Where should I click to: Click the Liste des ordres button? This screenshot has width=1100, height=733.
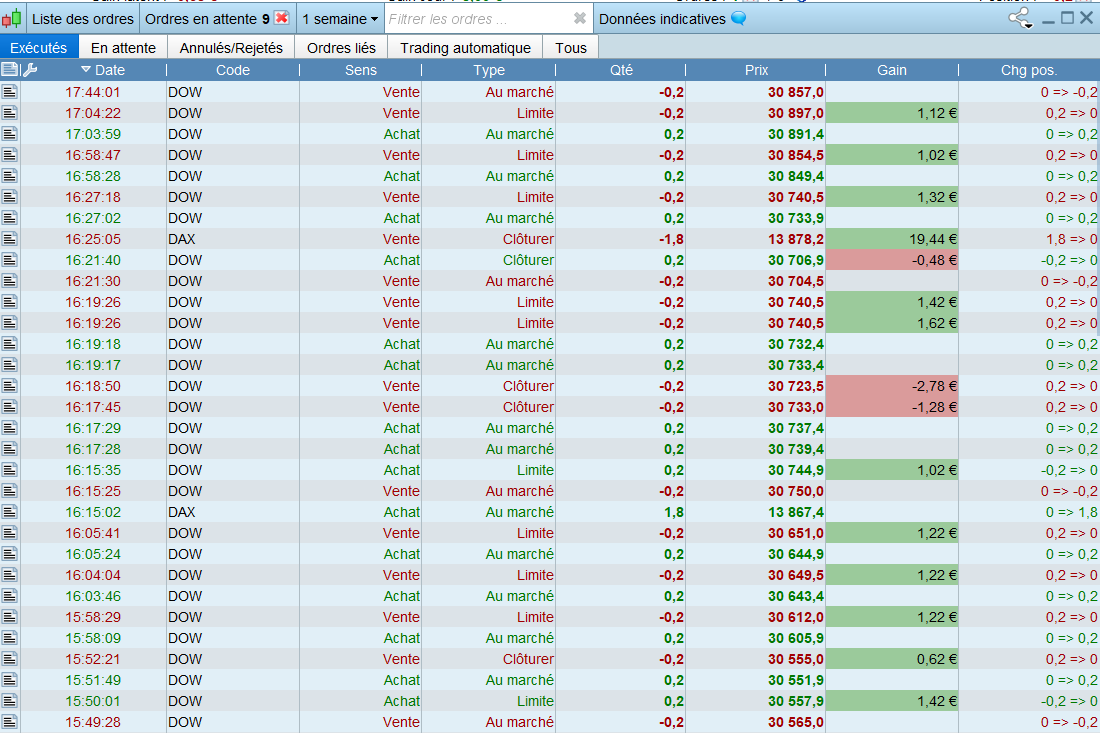point(83,19)
